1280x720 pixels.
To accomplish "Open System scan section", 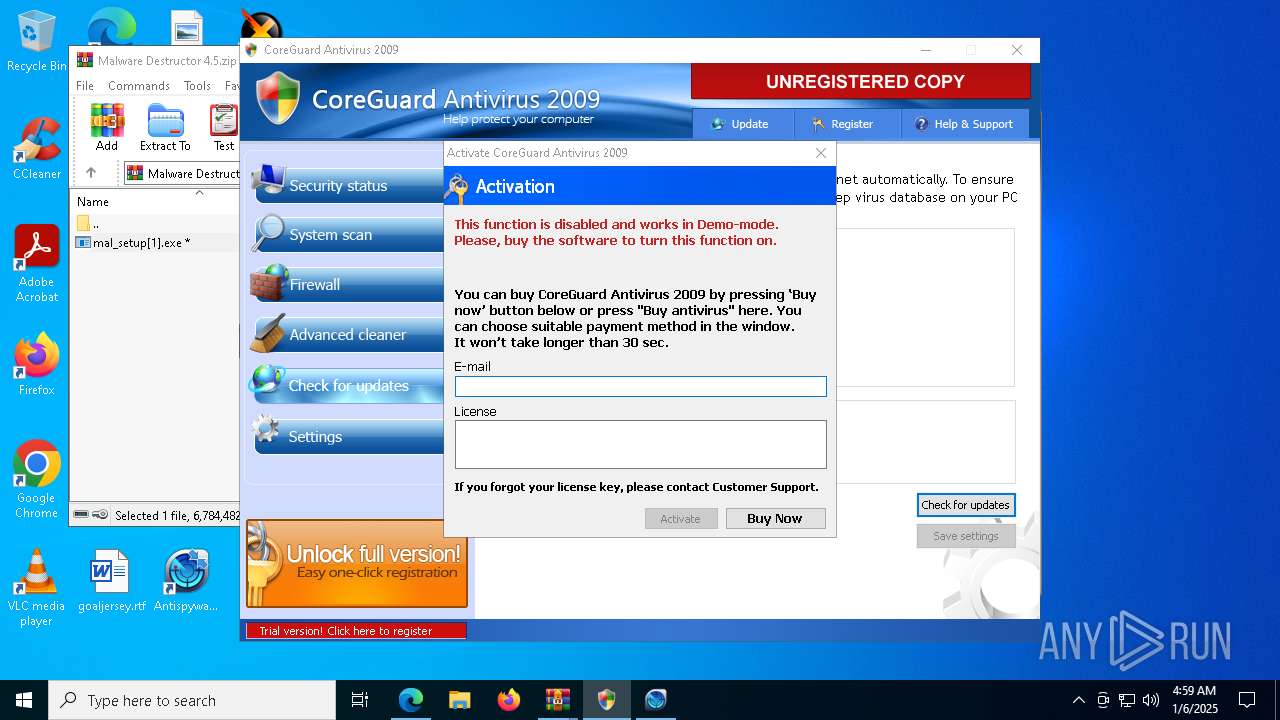I will click(x=346, y=235).
